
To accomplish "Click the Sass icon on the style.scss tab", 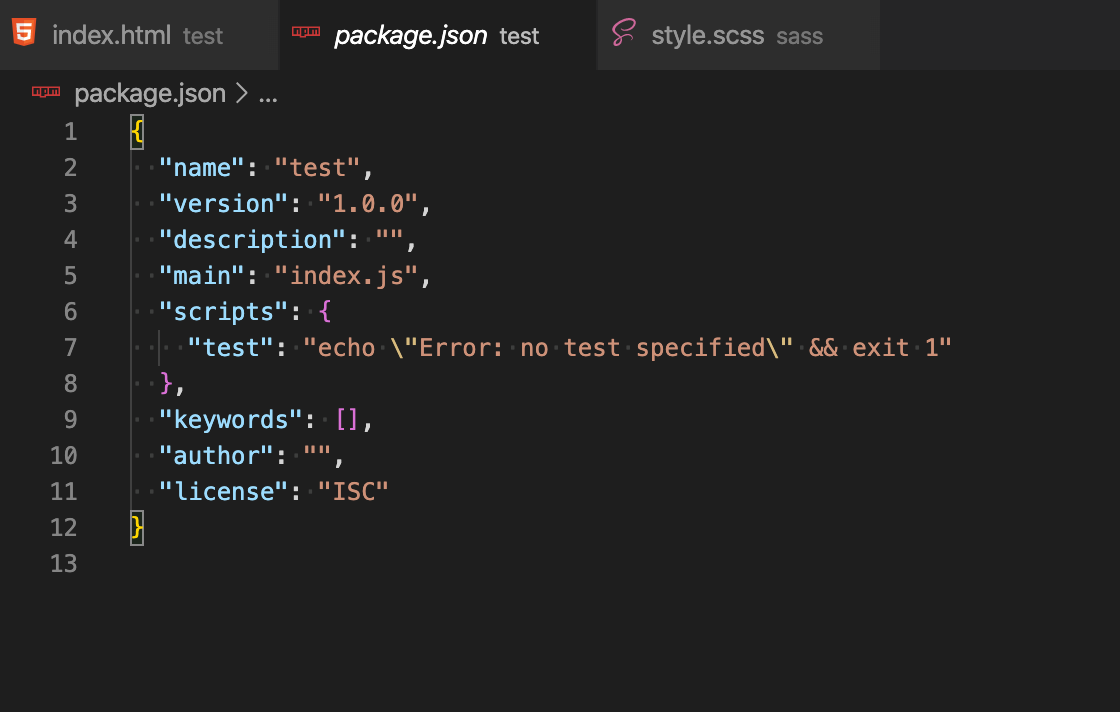I will click(x=624, y=35).
